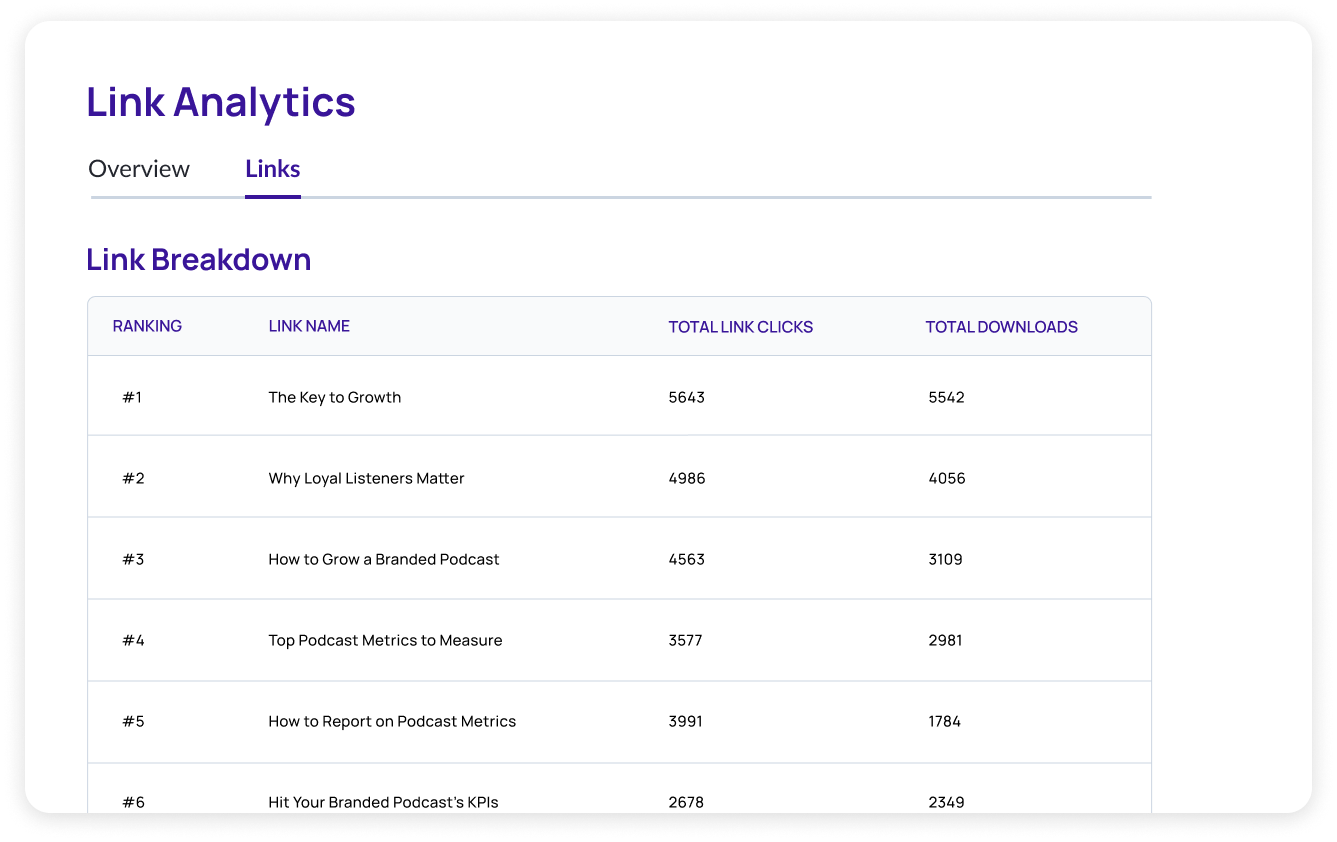Click the LINK NAME column header
The width and height of the screenshot is (1337, 842).
[309, 326]
